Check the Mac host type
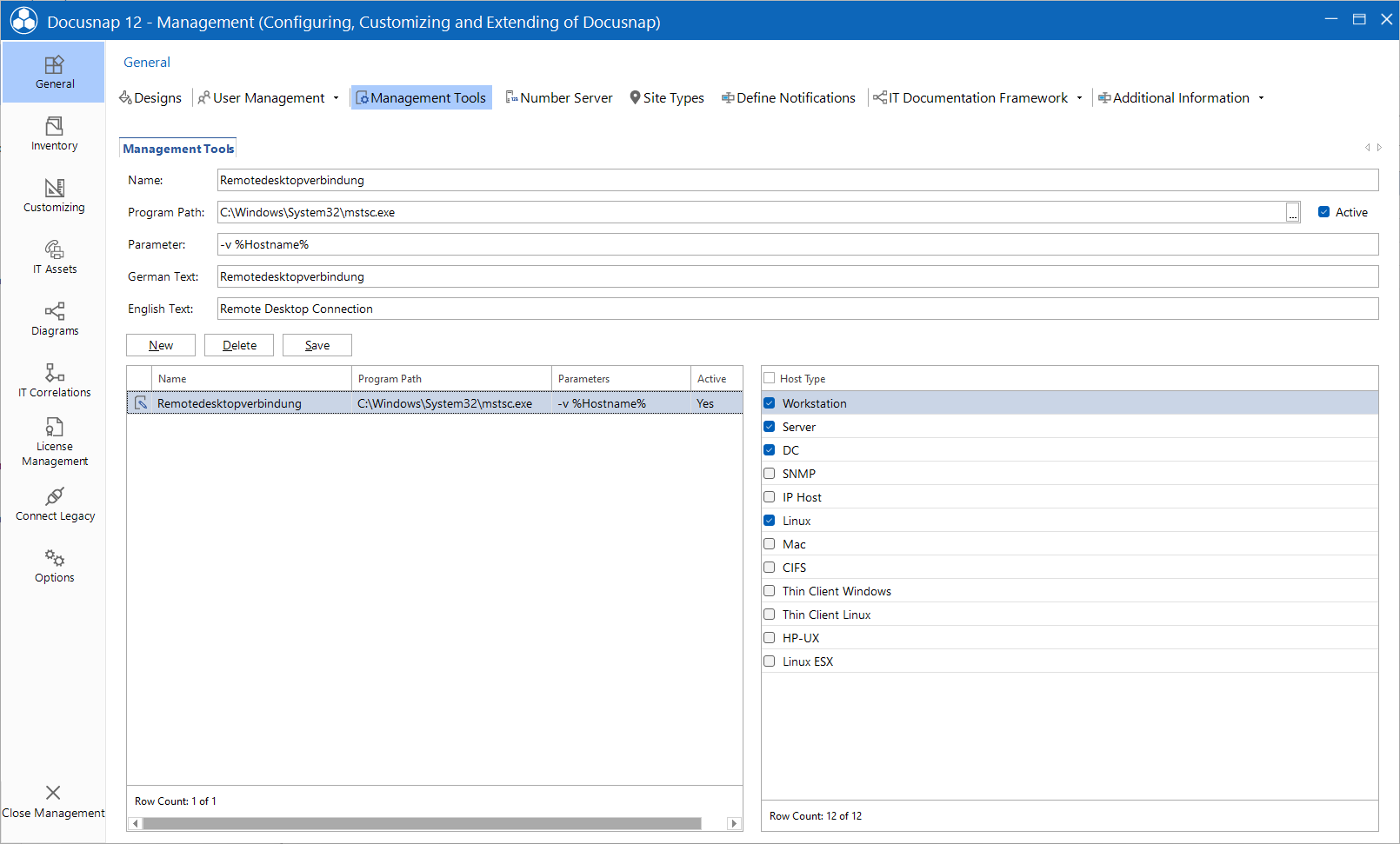The width and height of the screenshot is (1400, 844). (769, 544)
